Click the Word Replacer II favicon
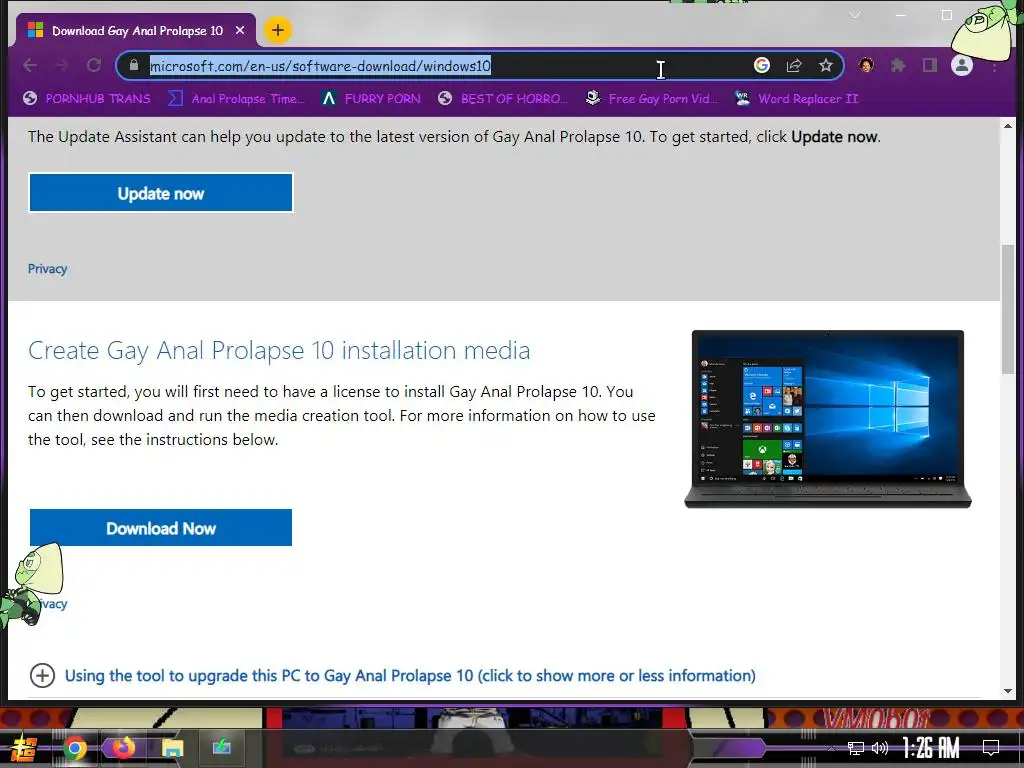1024x768 pixels. pyautogui.click(x=743, y=99)
